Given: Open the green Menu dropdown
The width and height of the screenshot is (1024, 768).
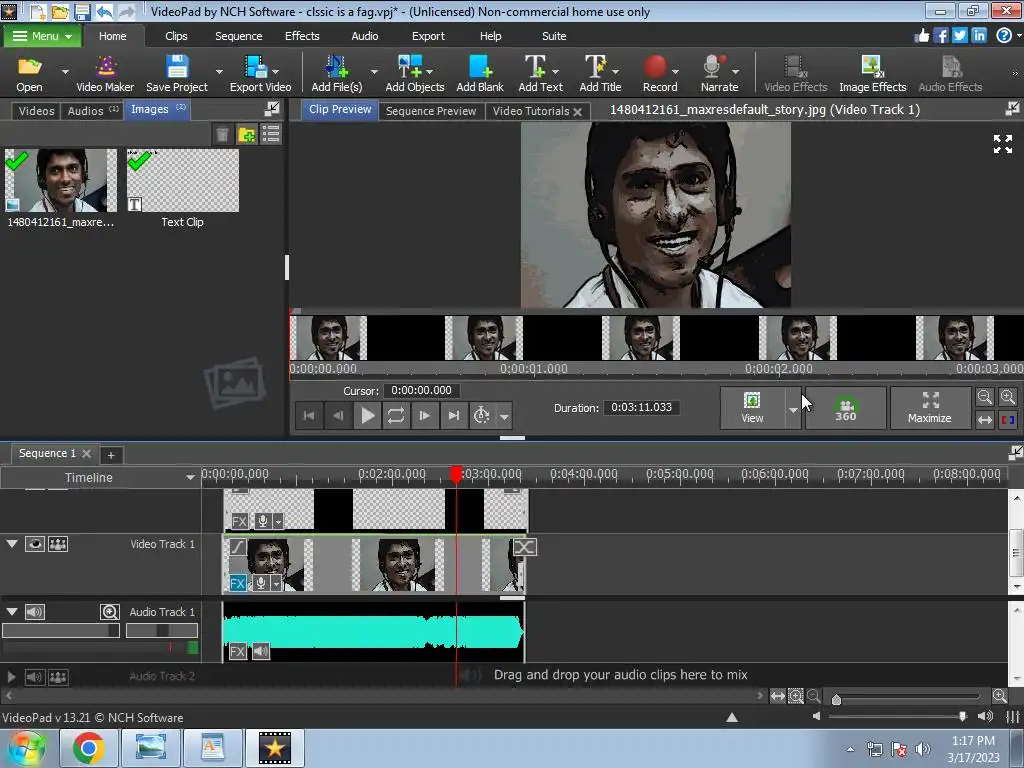Looking at the screenshot, I should (42, 36).
